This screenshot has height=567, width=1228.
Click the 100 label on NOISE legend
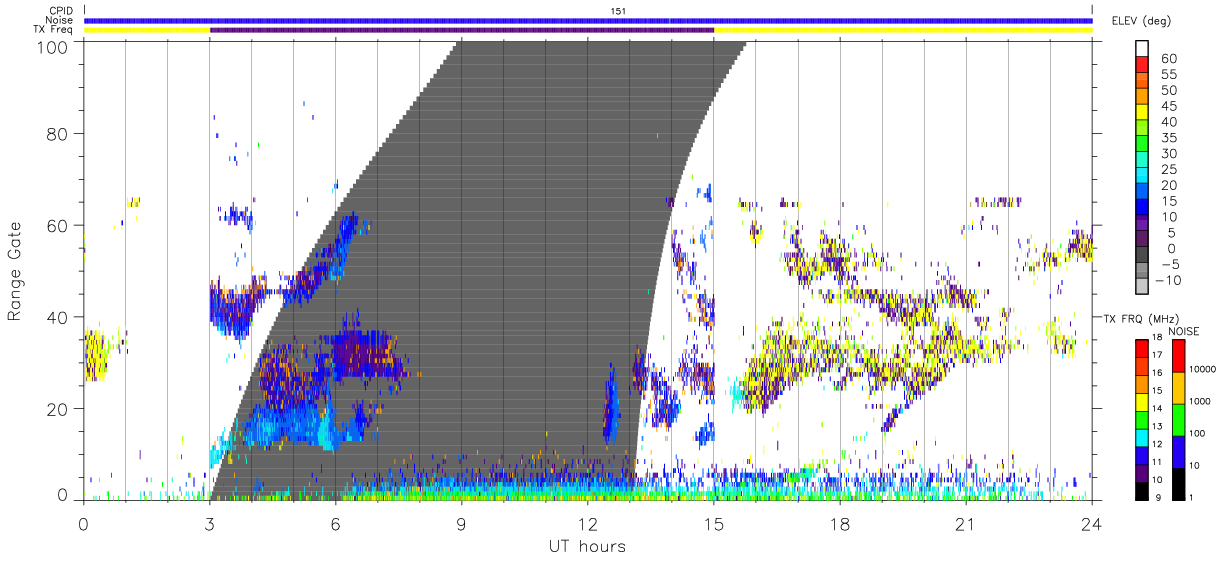point(1197,433)
